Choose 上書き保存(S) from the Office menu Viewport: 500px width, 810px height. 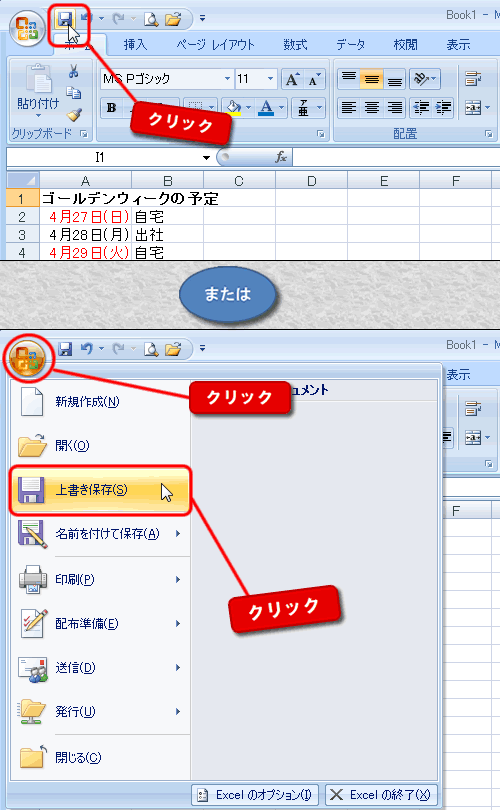[100, 490]
